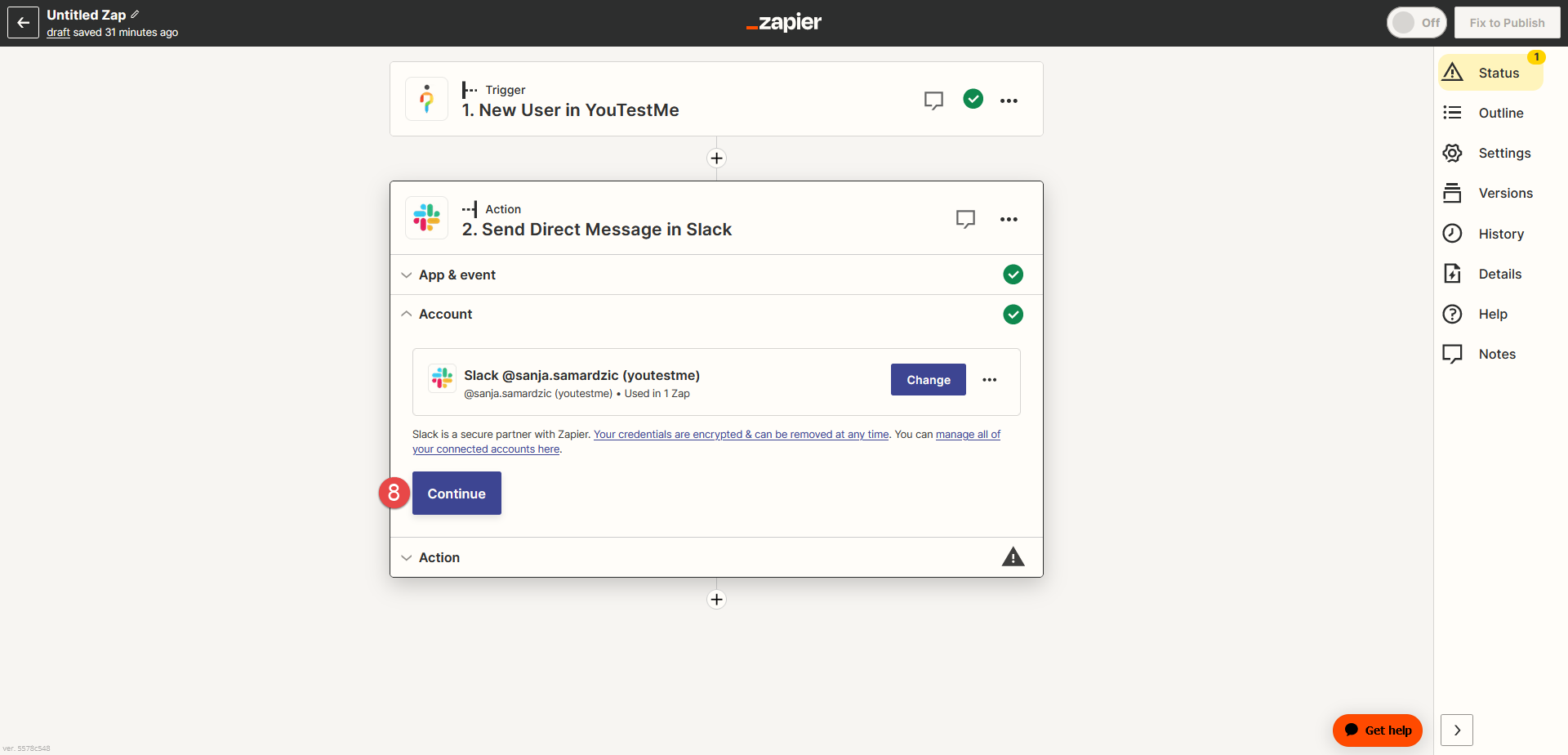Open the Help panel
The image size is (1568, 755).
point(1490,314)
